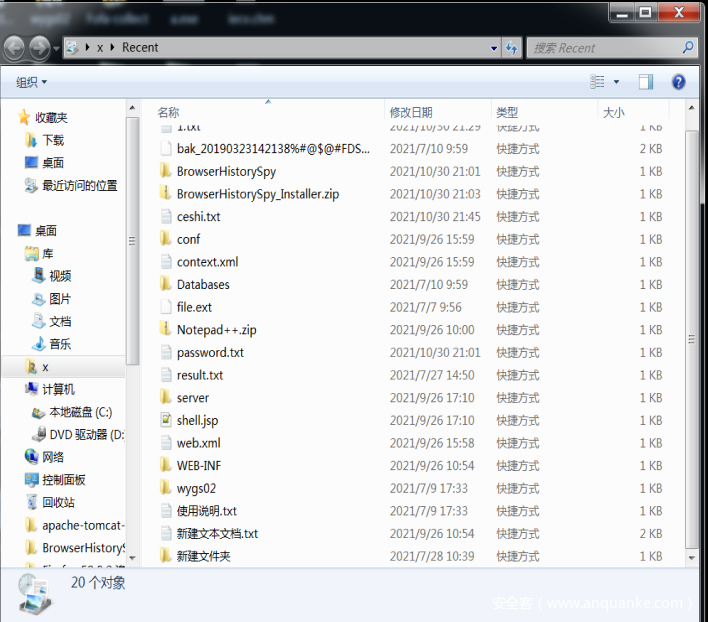
Task: Click the BrowserHistorySpy_Installer.zip icon
Action: 166,194
